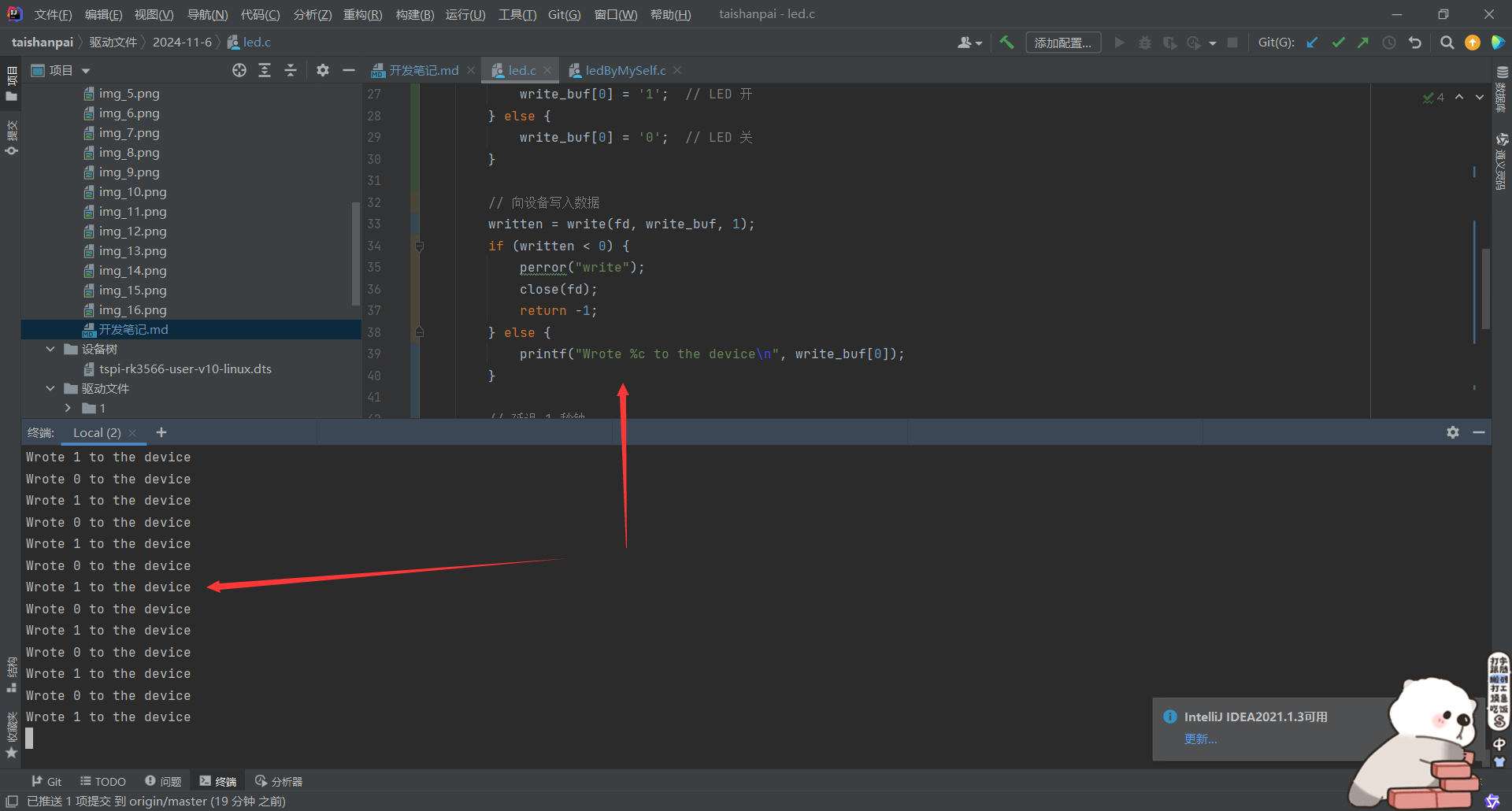Click the Git commit checkmark icon

tap(1338, 43)
